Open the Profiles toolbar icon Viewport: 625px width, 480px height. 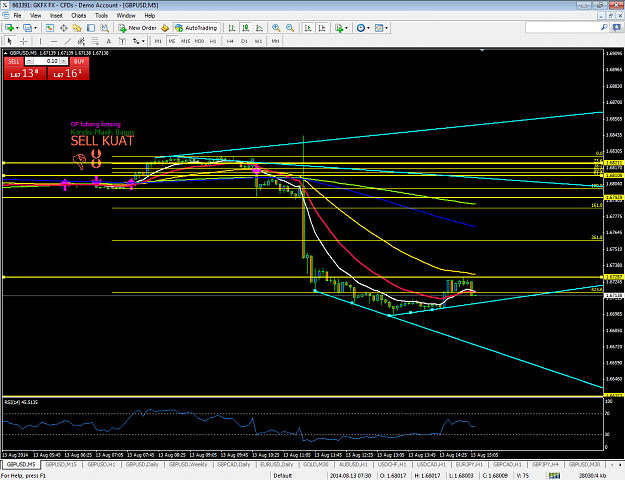pyautogui.click(x=27, y=28)
